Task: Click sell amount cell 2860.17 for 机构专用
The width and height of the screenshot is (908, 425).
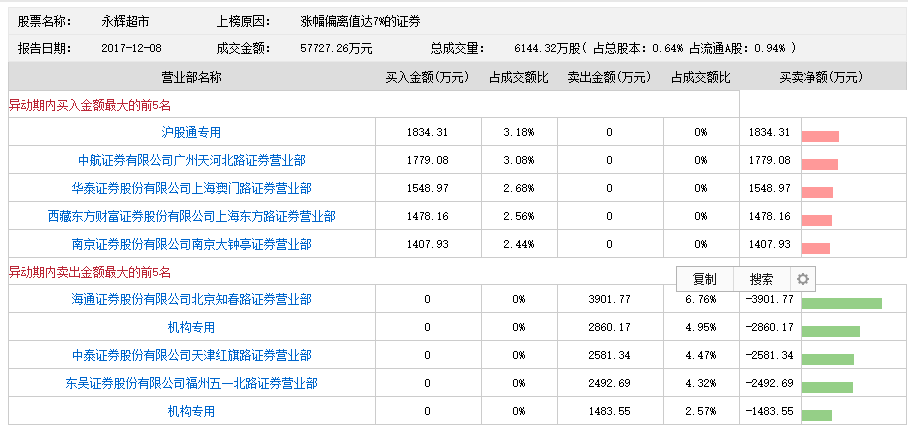Action: pyautogui.click(x=609, y=327)
